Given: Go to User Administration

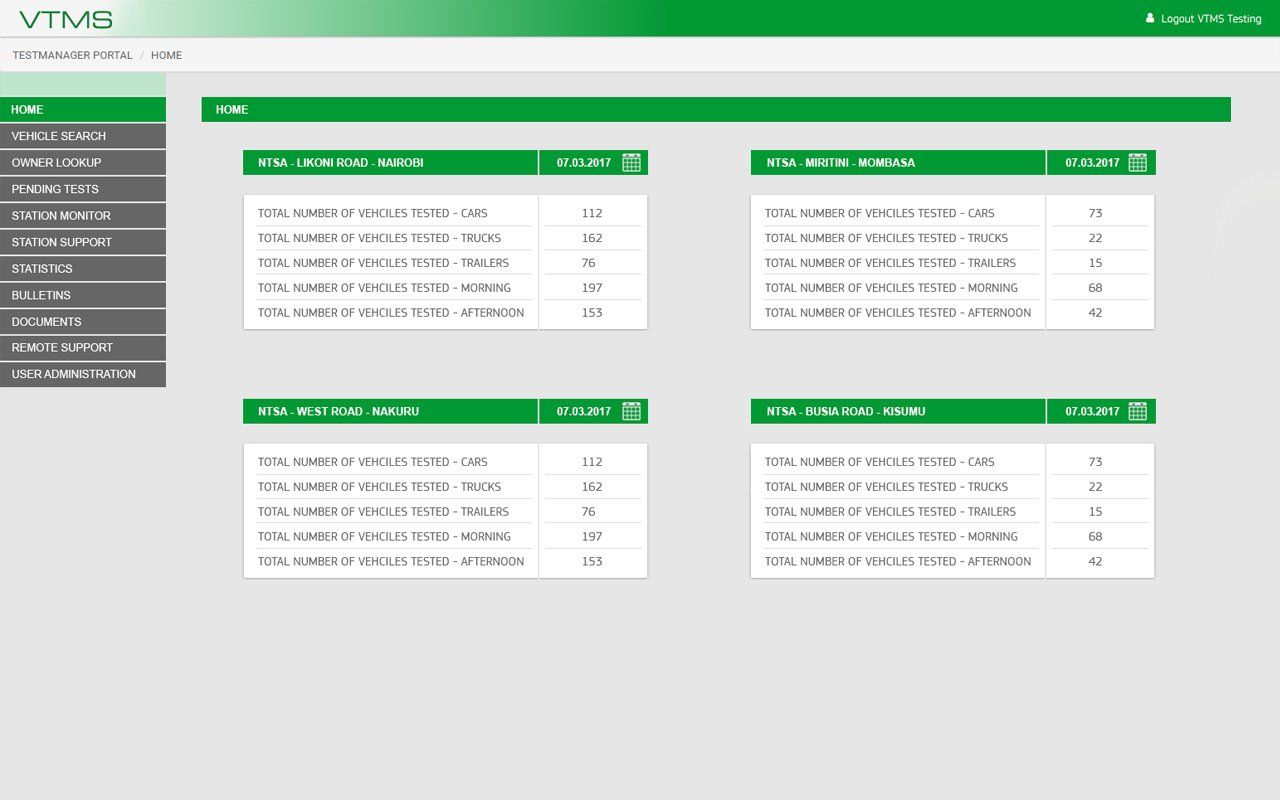Looking at the screenshot, I should click(83, 374).
